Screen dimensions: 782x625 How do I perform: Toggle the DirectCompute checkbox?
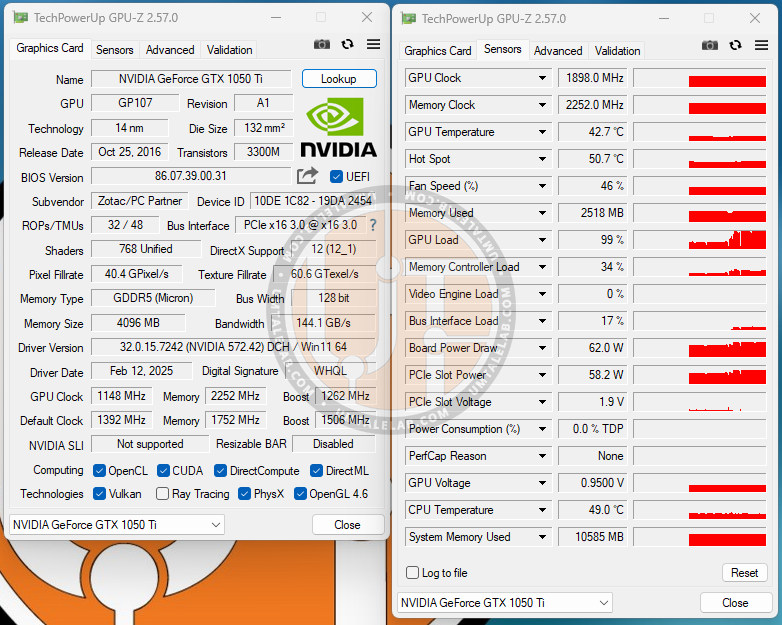(220, 471)
